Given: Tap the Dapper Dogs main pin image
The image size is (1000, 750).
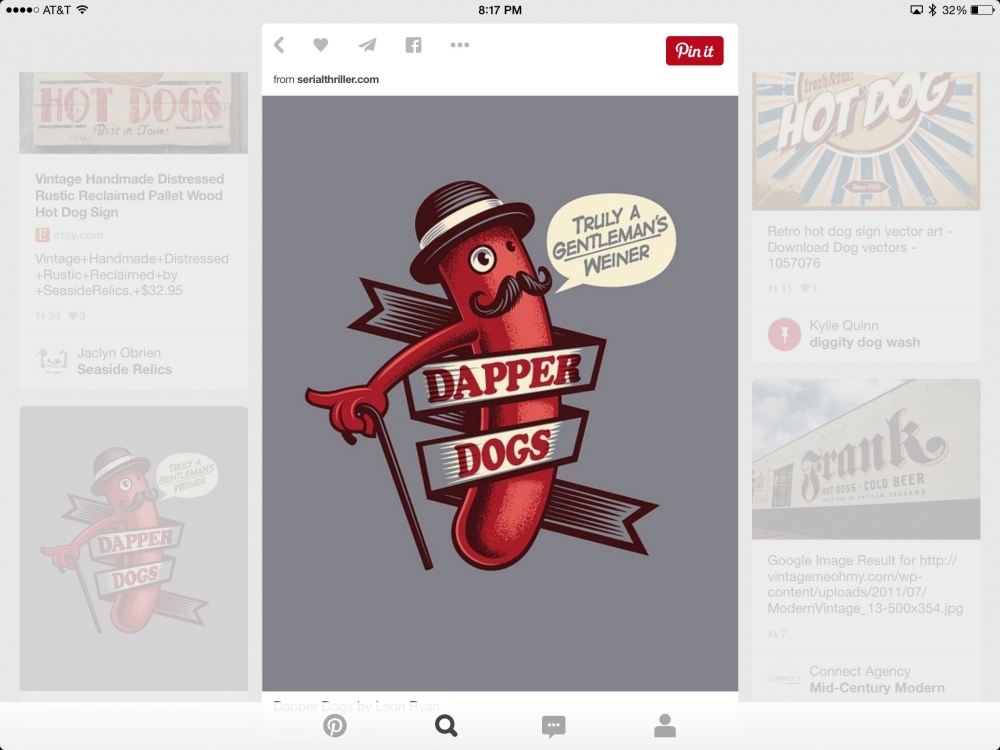Looking at the screenshot, I should click(x=500, y=392).
